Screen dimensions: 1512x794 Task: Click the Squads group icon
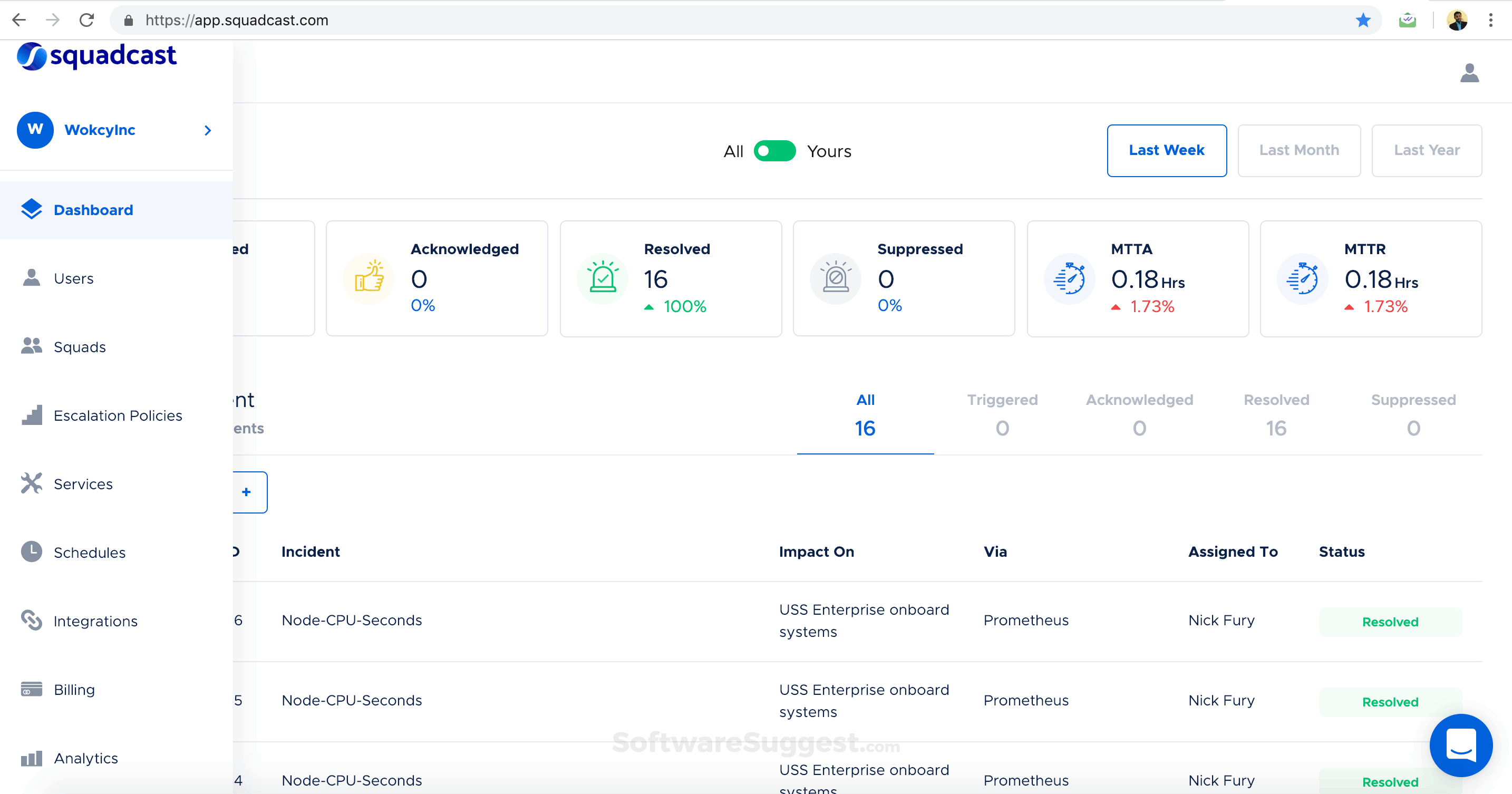[x=31, y=346]
